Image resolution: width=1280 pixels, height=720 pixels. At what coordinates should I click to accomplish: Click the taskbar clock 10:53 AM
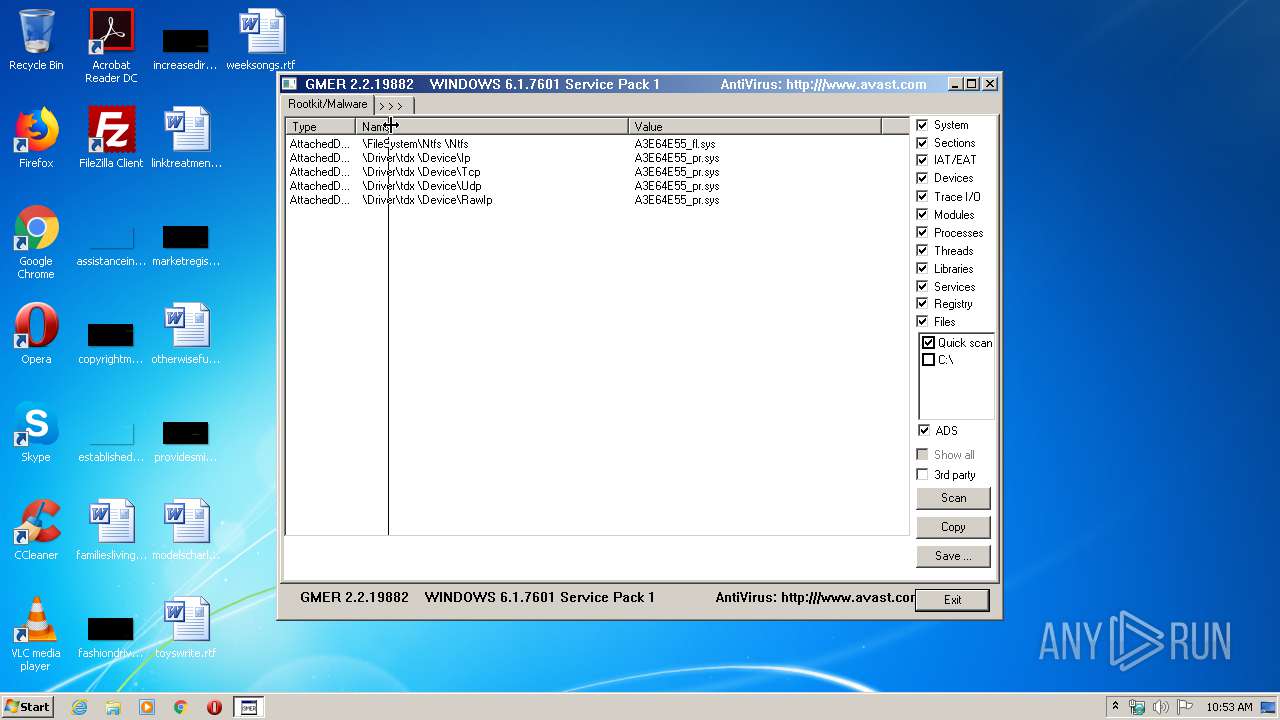1229,707
